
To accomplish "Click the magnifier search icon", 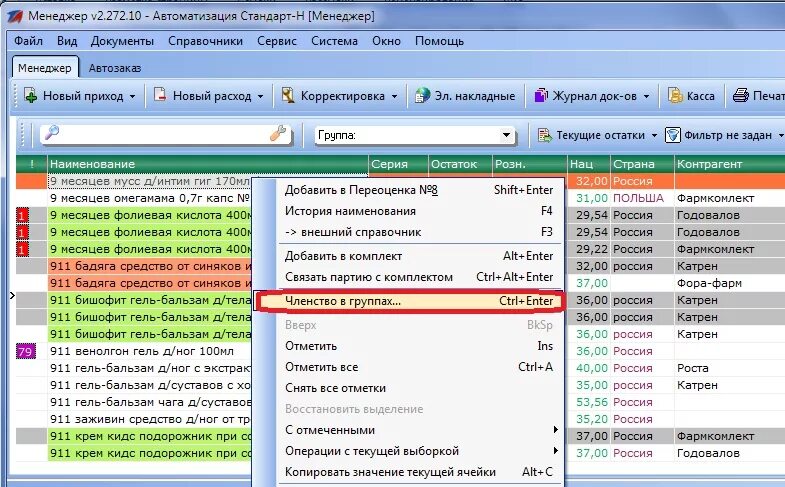I will [52, 133].
